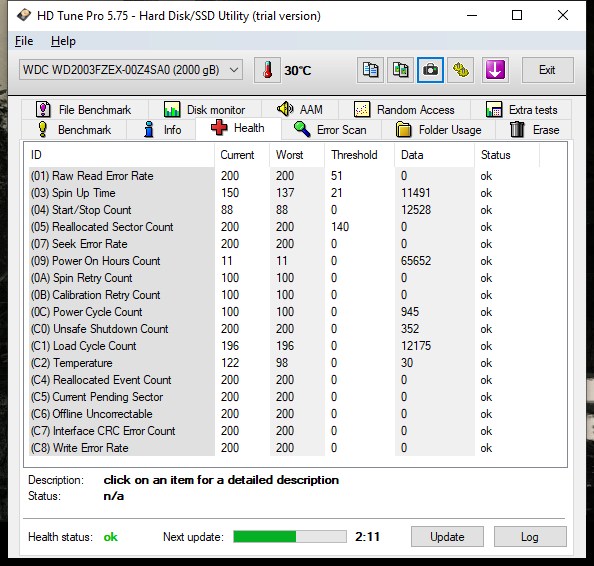
Task: Switch to Random Access tab
Action: 404,110
